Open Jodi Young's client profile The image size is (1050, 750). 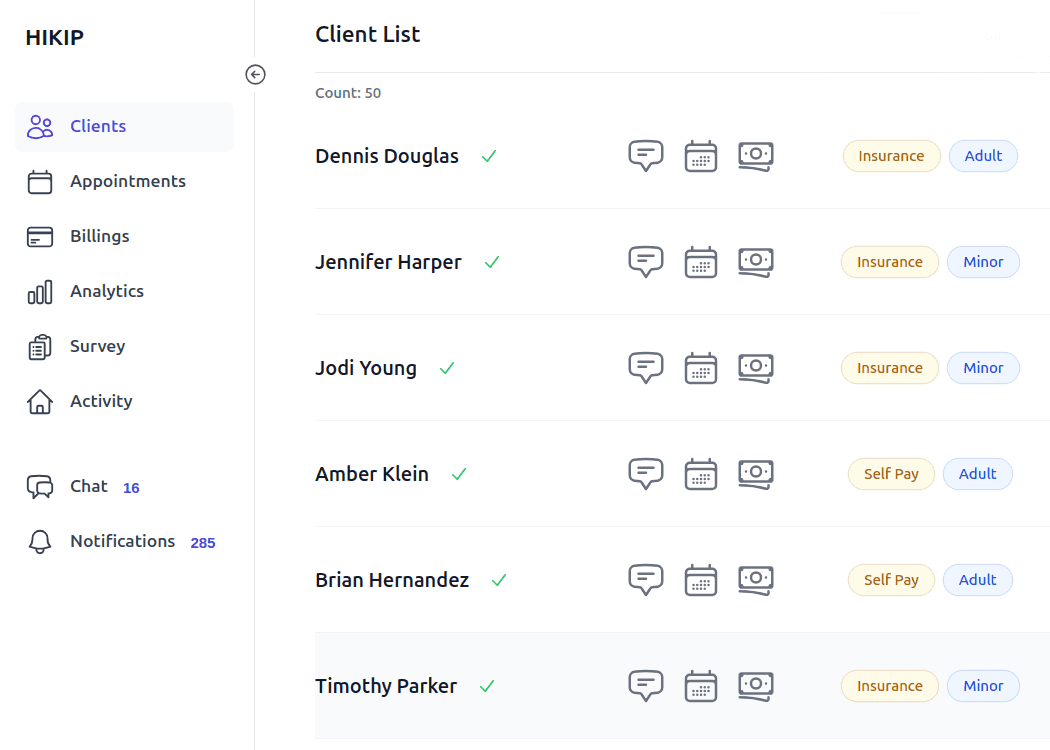click(x=366, y=368)
